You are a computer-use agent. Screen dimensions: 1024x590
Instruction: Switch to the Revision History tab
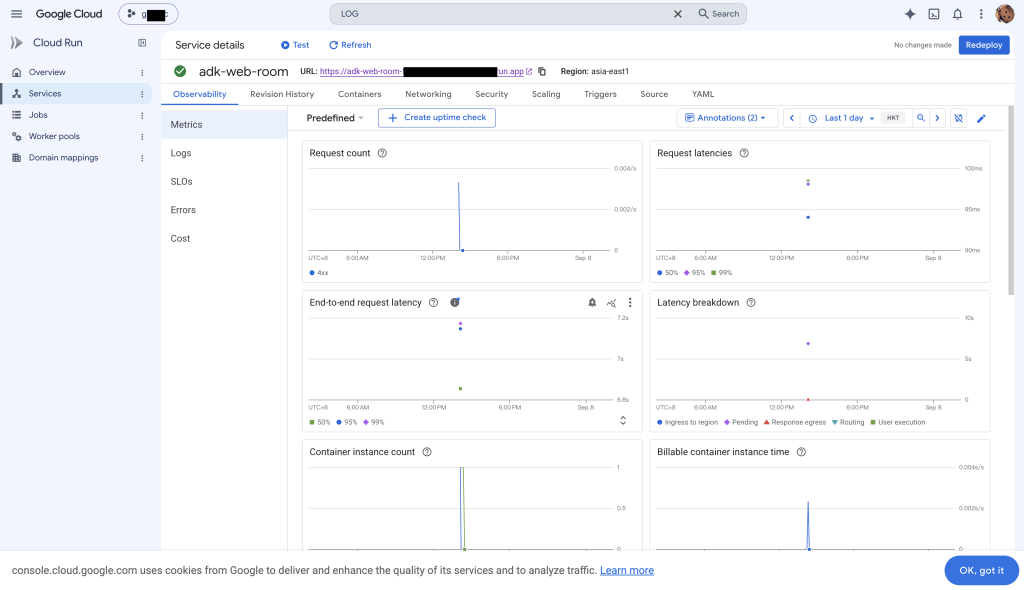coord(282,94)
